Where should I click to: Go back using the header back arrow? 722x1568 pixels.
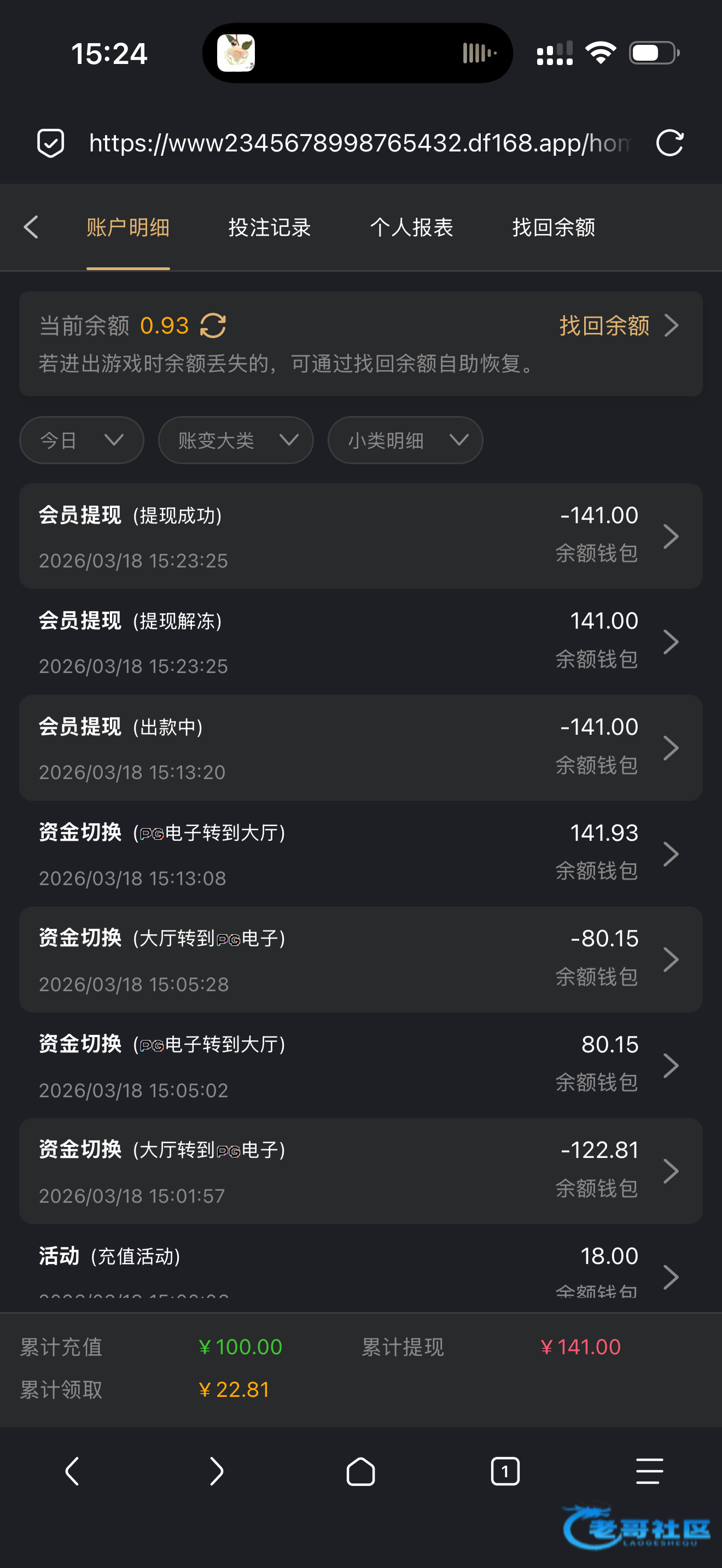31,227
